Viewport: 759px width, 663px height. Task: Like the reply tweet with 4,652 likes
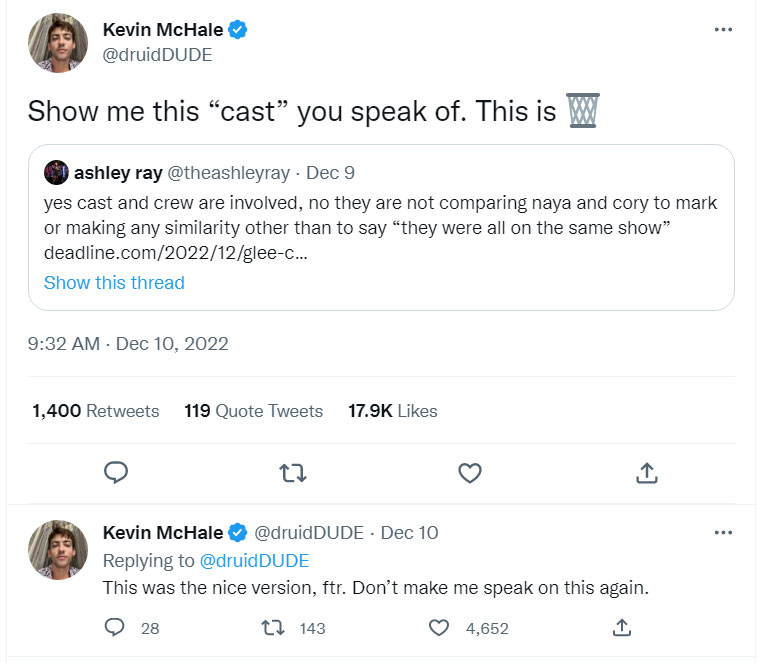coord(438,628)
